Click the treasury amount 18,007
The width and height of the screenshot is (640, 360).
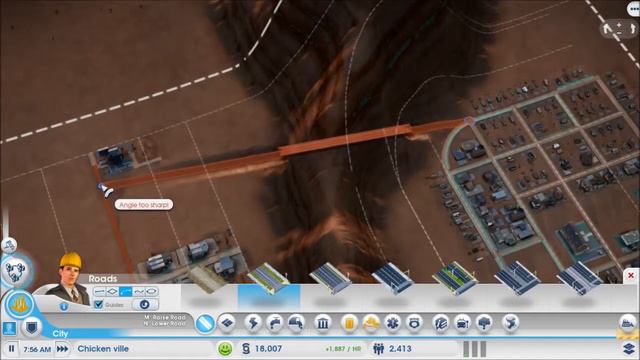[x=268, y=349]
